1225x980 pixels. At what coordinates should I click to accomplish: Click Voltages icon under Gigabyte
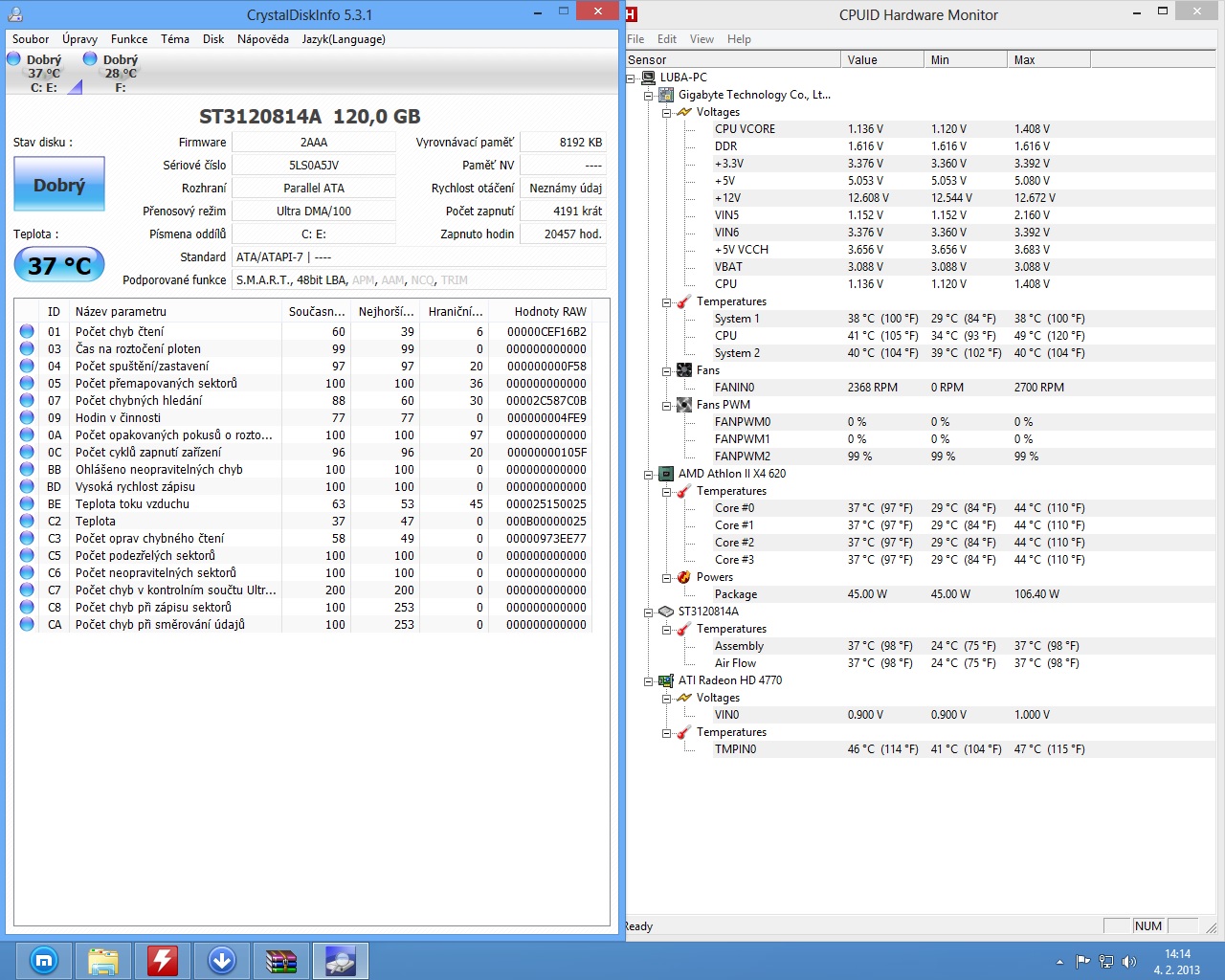(684, 112)
